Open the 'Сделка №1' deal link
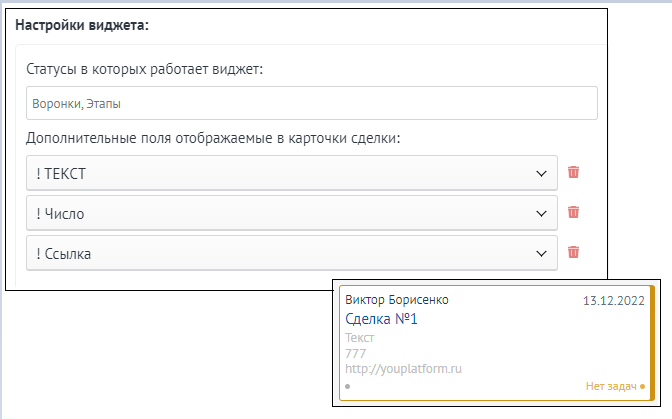 [381, 319]
